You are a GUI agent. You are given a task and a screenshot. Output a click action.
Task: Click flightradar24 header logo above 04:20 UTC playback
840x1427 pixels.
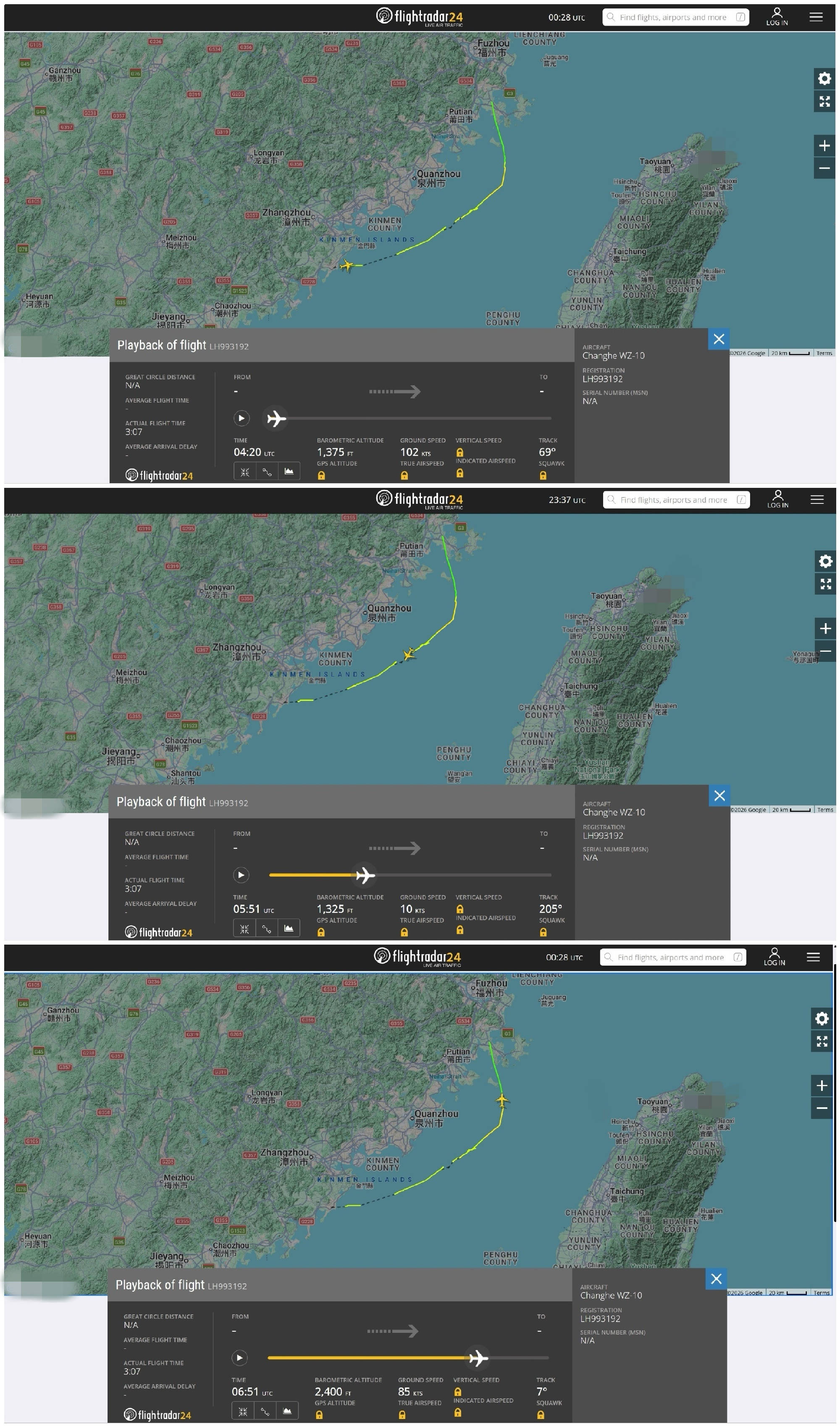coord(420,17)
